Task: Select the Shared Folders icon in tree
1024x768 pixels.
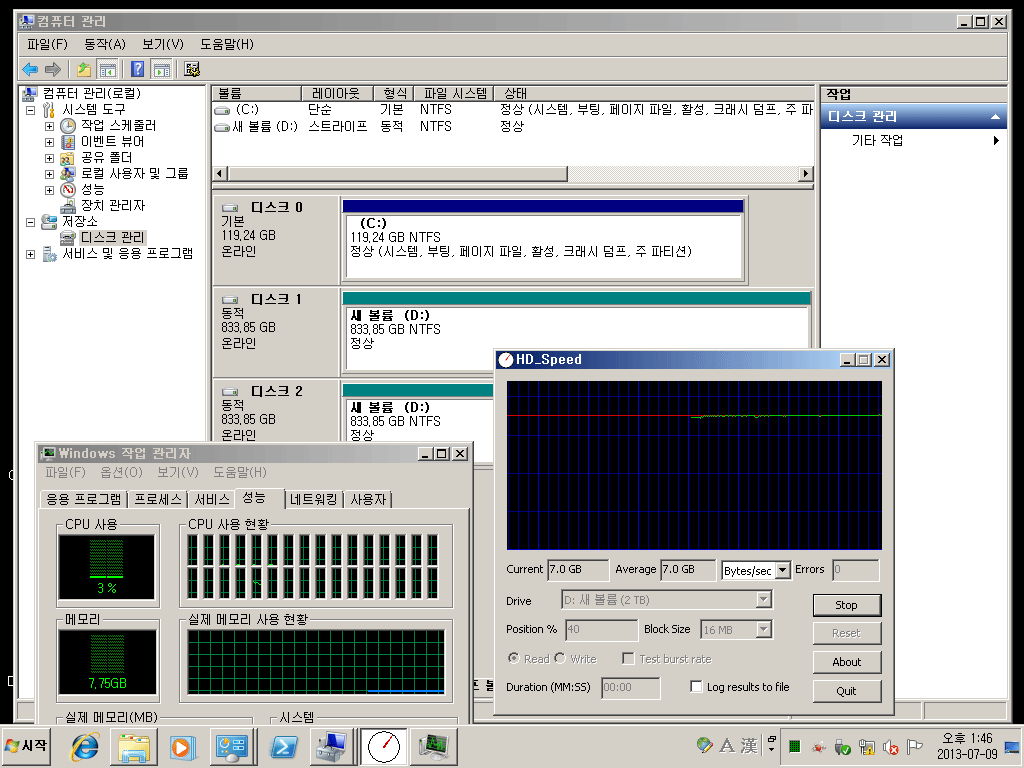Action: click(x=68, y=157)
